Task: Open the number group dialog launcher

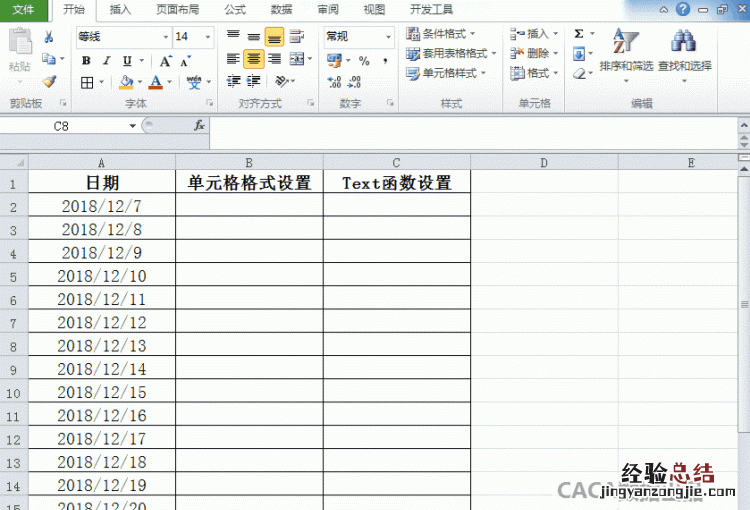Action: tap(390, 103)
